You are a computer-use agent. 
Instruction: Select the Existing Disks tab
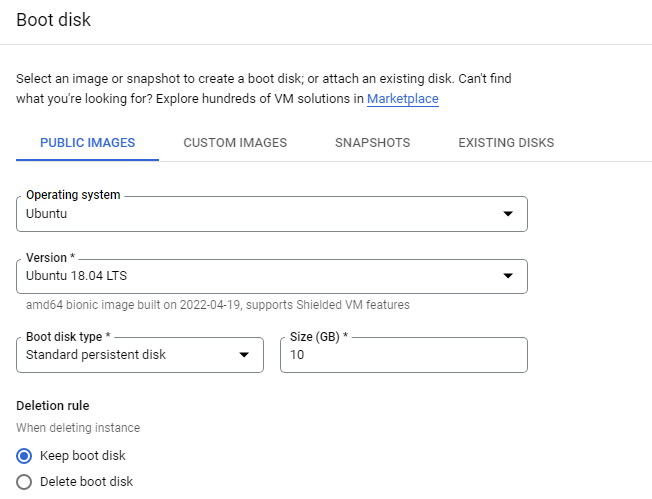(x=506, y=143)
